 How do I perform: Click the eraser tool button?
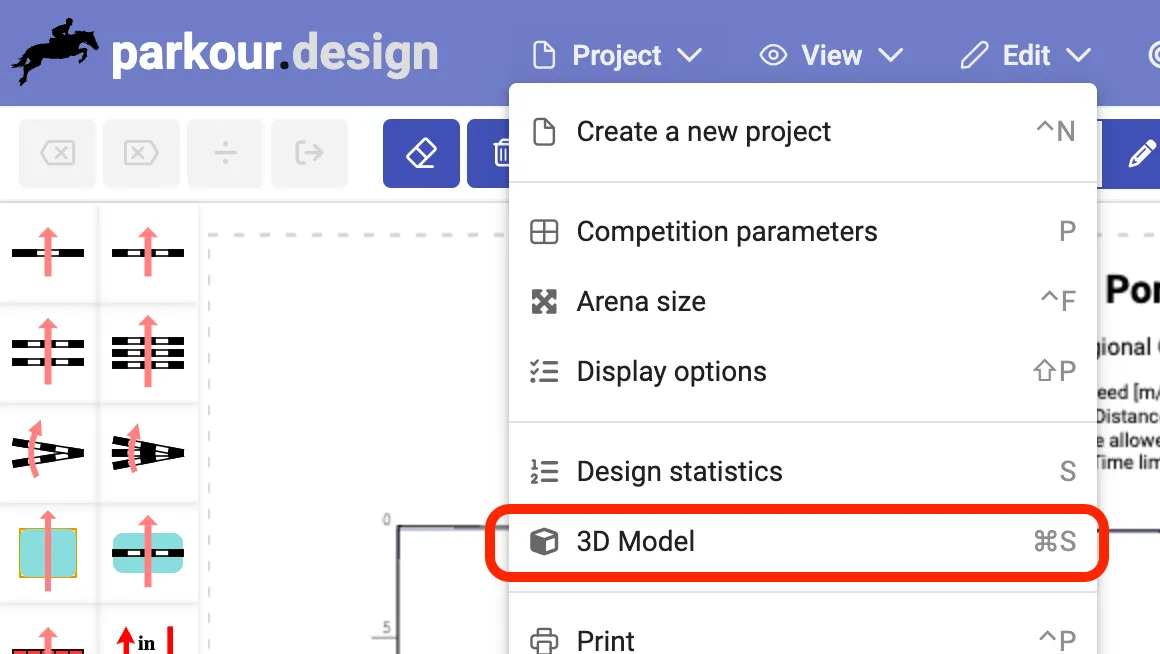[421, 153]
